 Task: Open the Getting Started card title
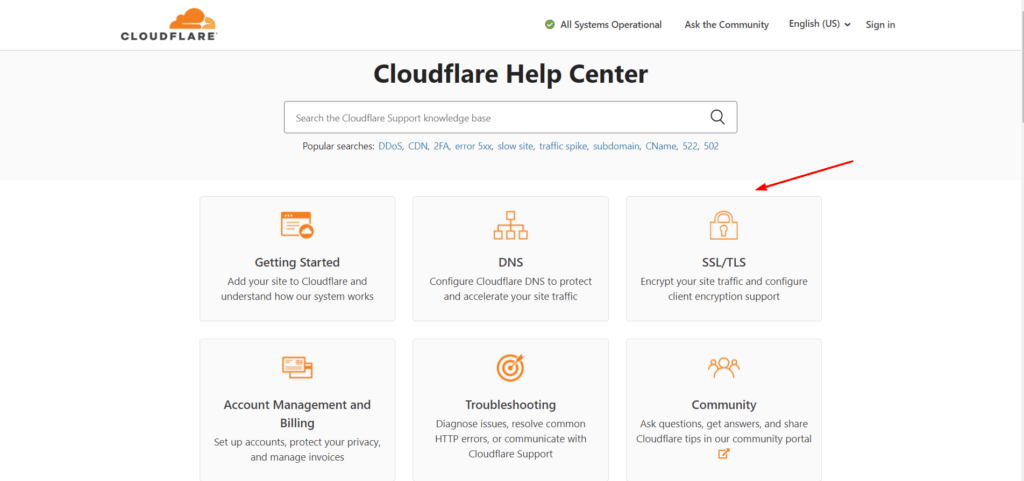[x=297, y=262]
